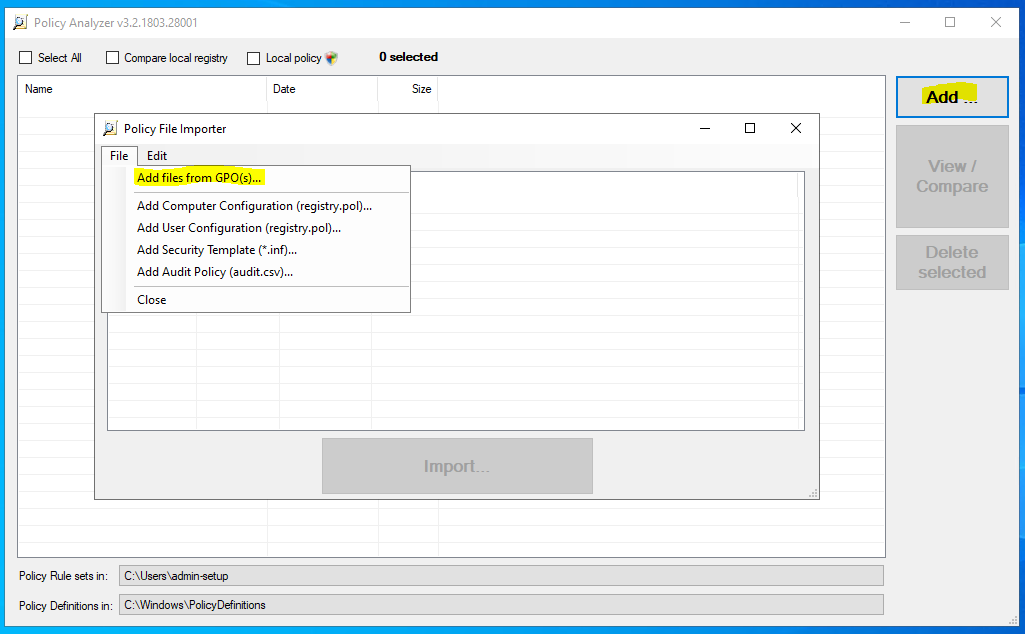Maximize the Policy Analyzer main window

pyautogui.click(x=950, y=22)
